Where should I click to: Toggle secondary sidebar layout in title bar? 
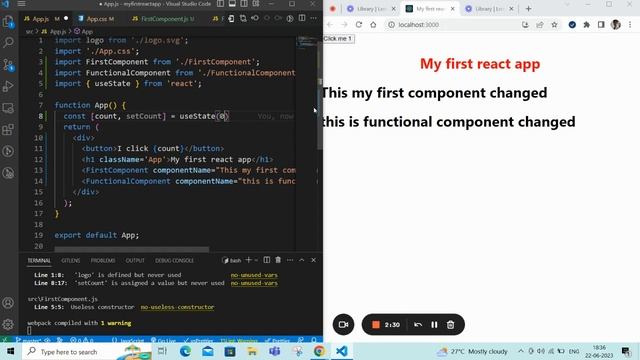[244, 4]
